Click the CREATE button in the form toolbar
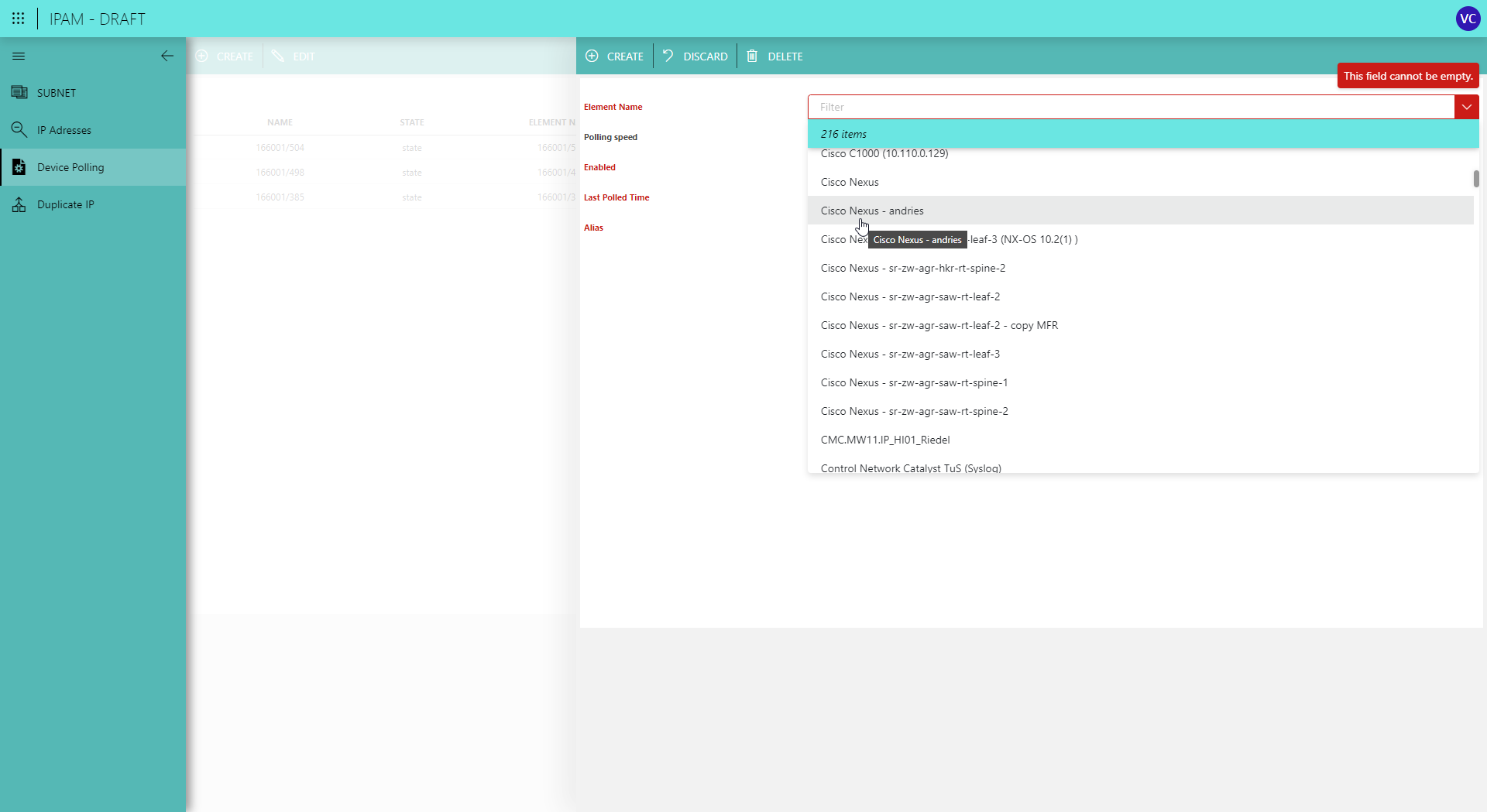The width and height of the screenshot is (1487, 812). pos(615,56)
